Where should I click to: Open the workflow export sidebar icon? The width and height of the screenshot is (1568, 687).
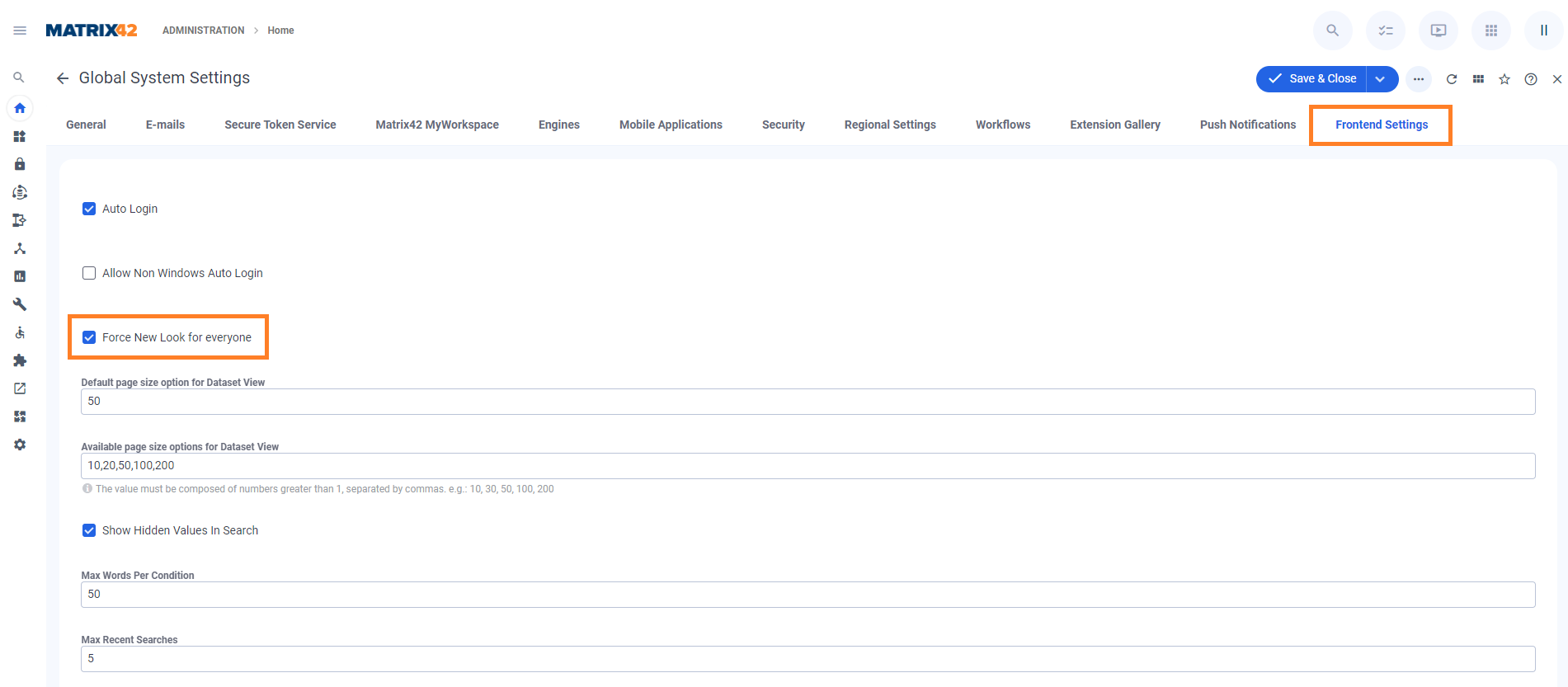click(x=20, y=220)
